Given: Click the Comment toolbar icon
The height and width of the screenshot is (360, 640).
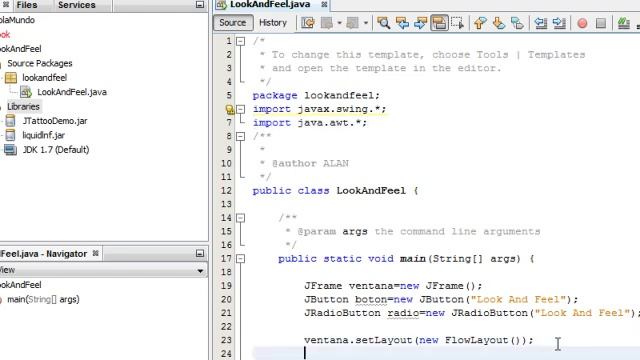Looking at the screenshot, I should (624, 23).
